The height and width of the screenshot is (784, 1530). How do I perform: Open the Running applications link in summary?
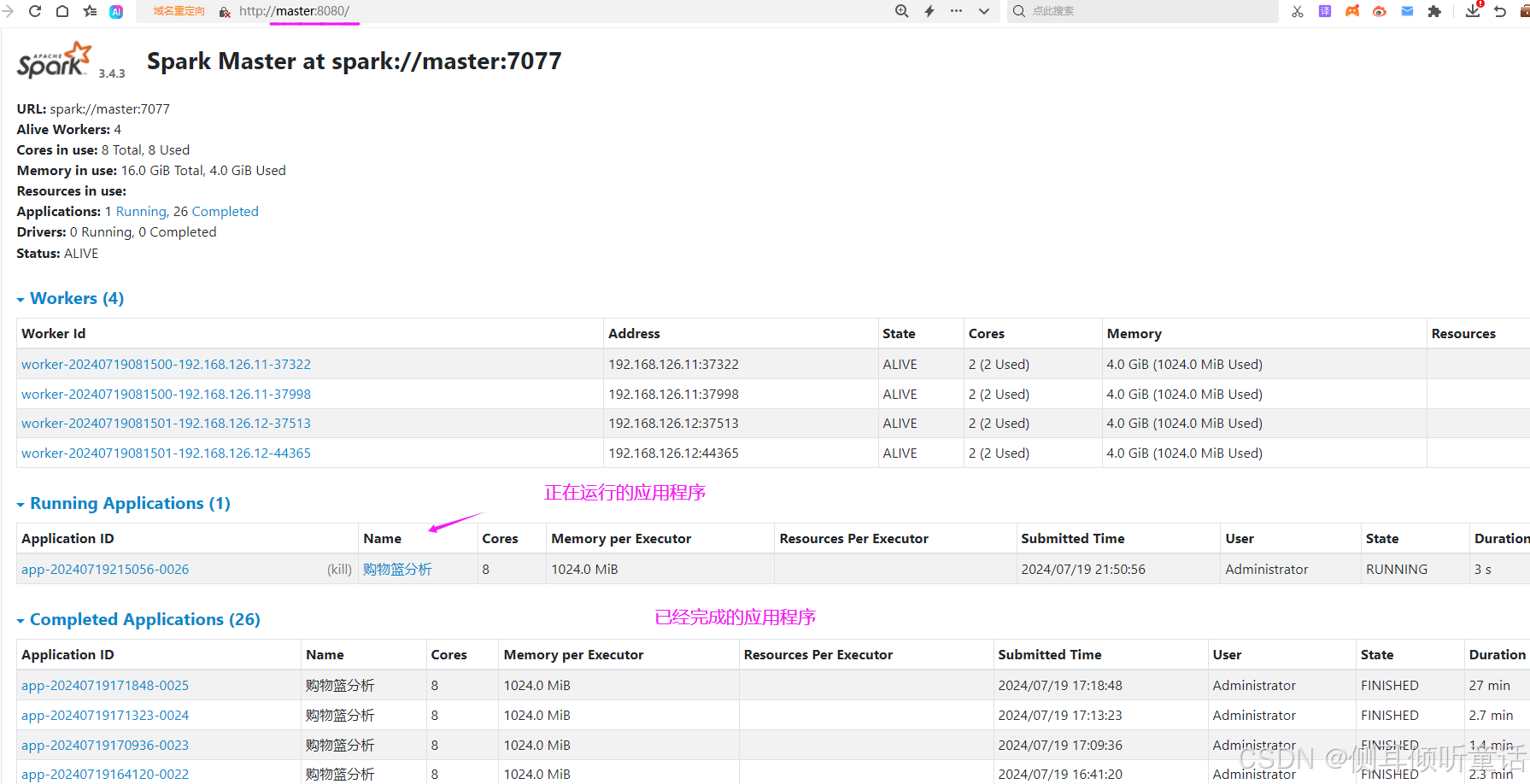[141, 212]
